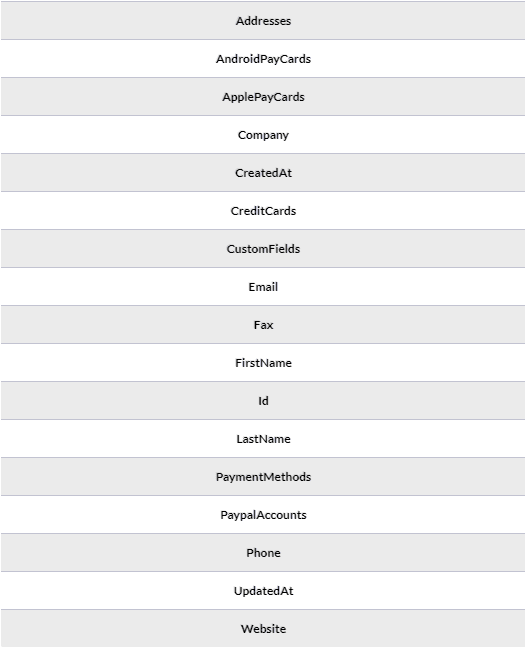
Task: Select the CreatedAt row
Action: (262, 172)
